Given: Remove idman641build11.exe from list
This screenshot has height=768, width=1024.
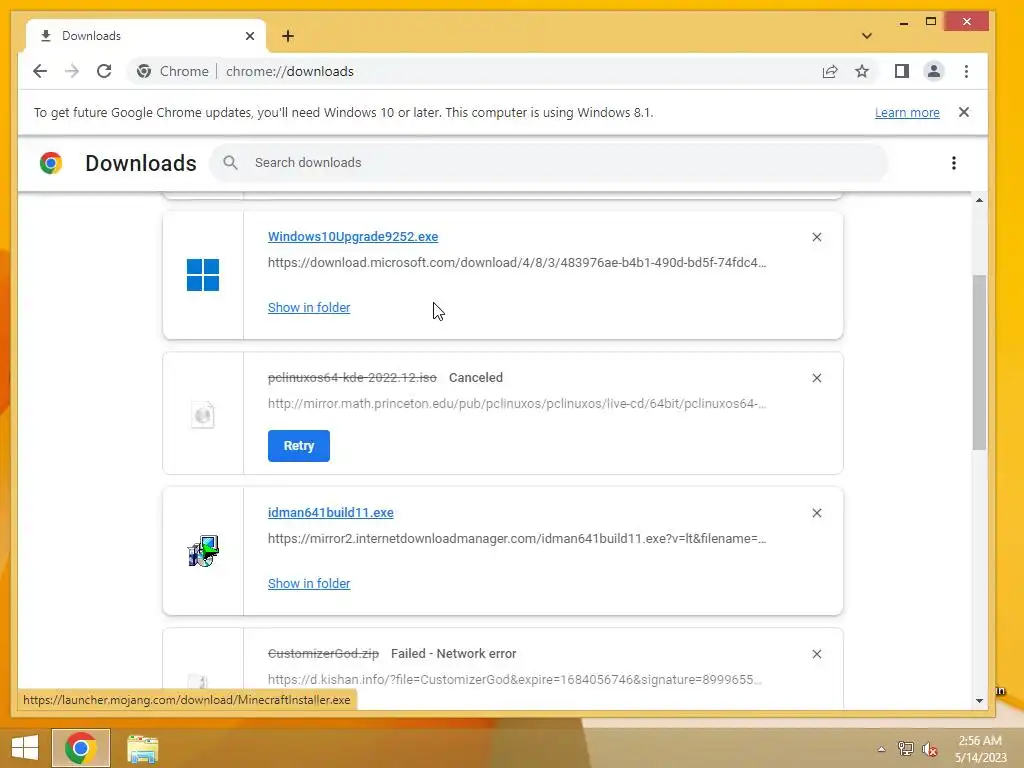Looking at the screenshot, I should pos(817,513).
